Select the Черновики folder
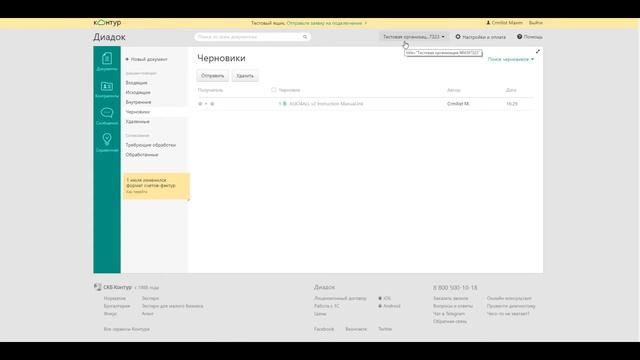 (138, 112)
